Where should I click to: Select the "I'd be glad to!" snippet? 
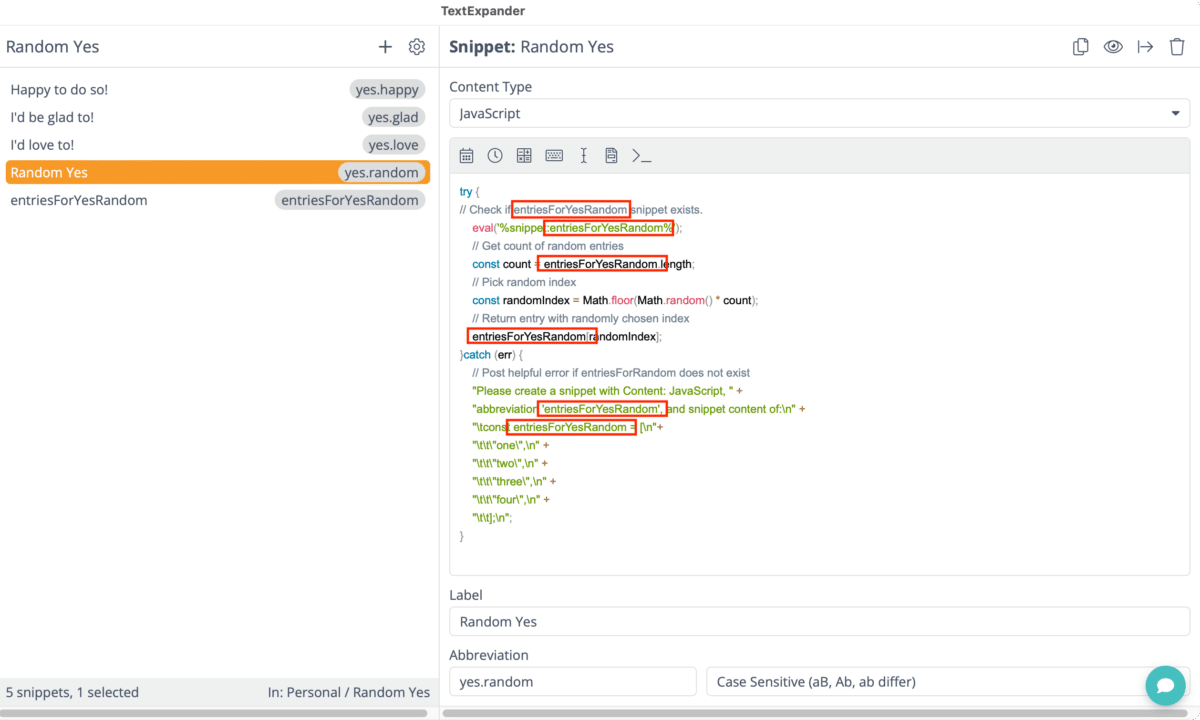(217, 118)
